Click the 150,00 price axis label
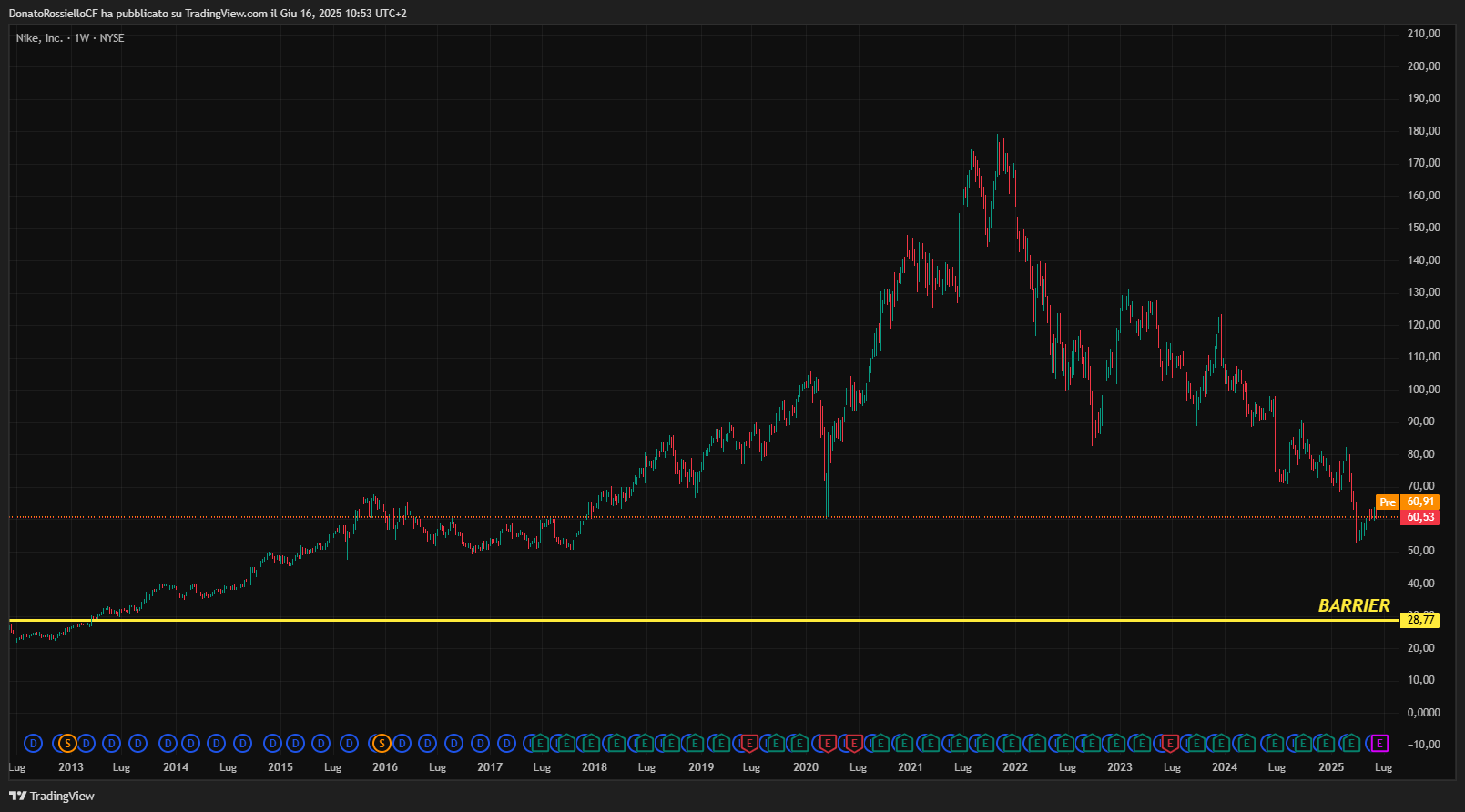This screenshot has height=812, width=1465. click(x=1424, y=228)
